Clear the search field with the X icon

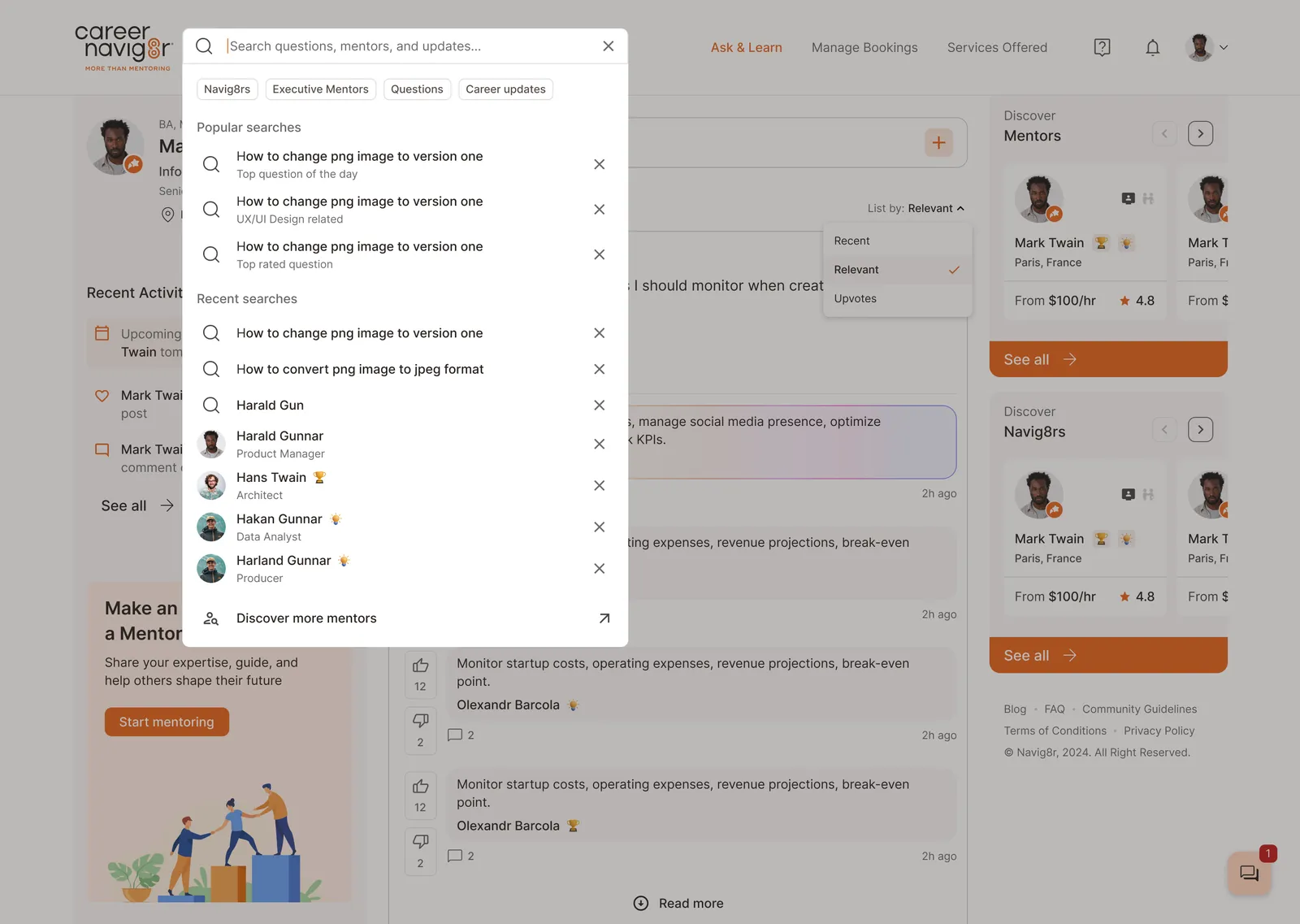tap(608, 46)
